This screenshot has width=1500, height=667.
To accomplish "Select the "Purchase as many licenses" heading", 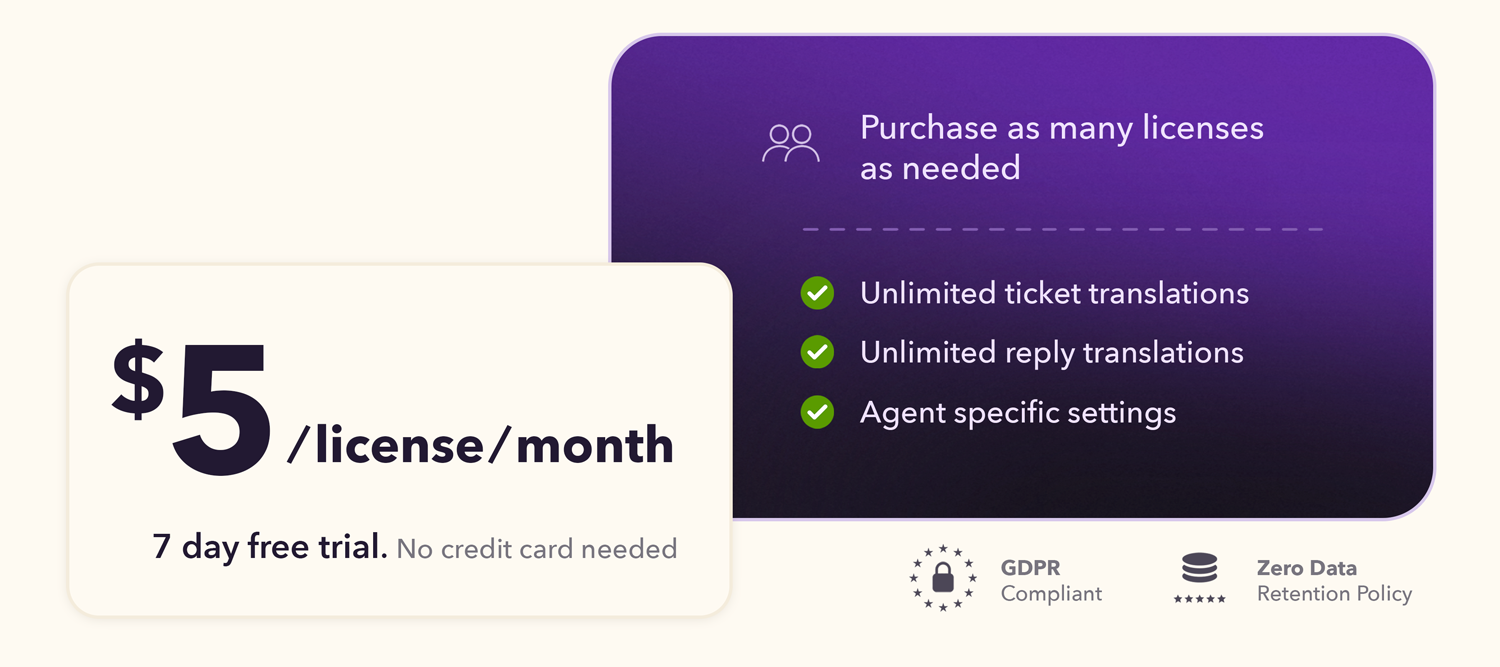I will point(1061,147).
